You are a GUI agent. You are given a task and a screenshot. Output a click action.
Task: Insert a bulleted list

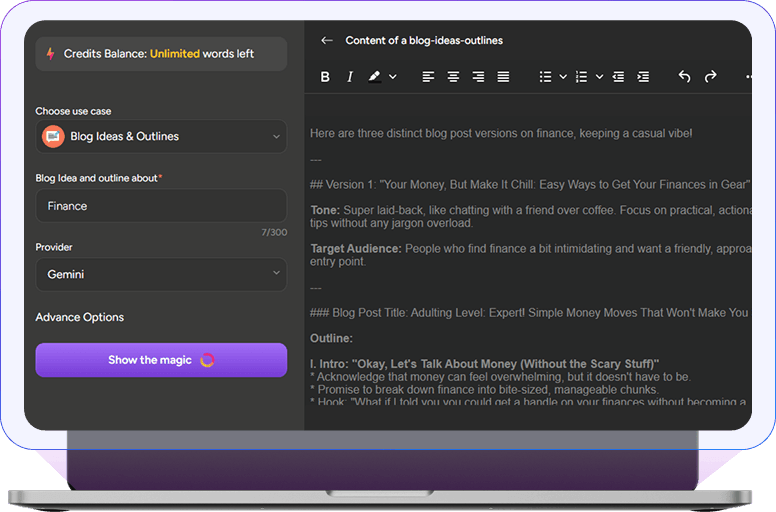click(545, 77)
